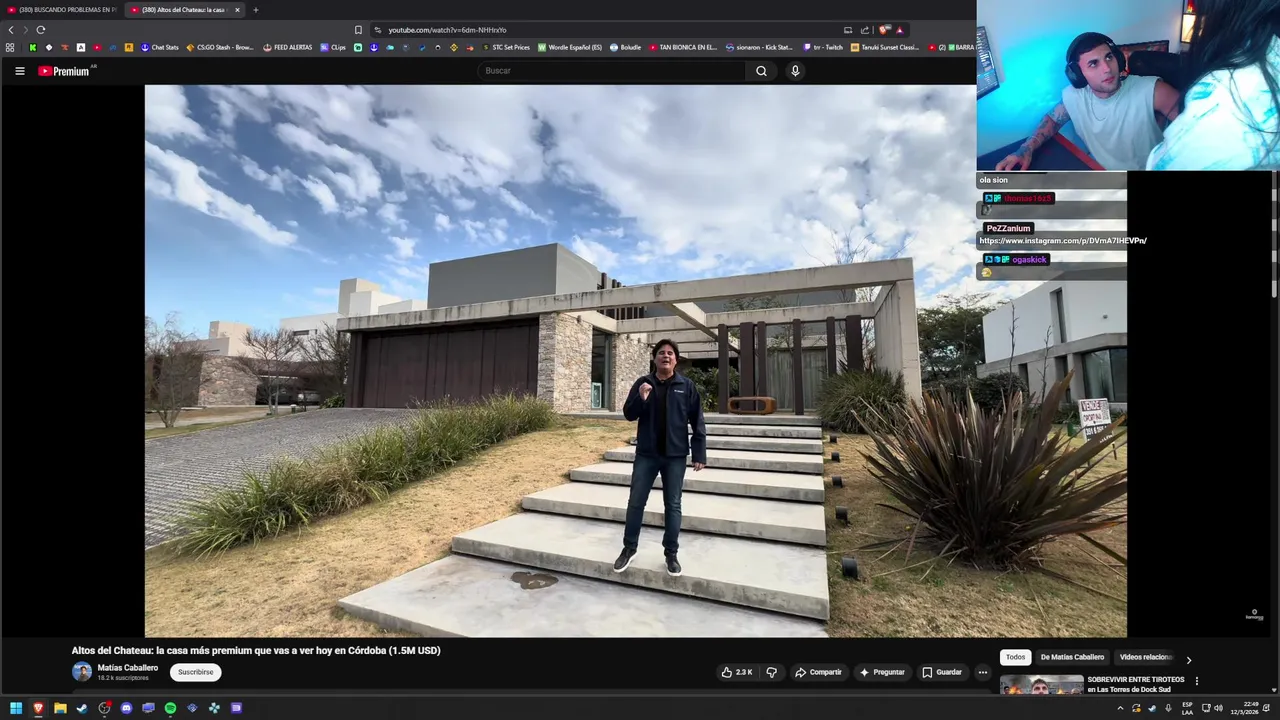Viewport: 1280px width, 720px height.
Task: Open options for SOBREVIVIR ENTRE TIROTEOS video
Action: point(1196,682)
